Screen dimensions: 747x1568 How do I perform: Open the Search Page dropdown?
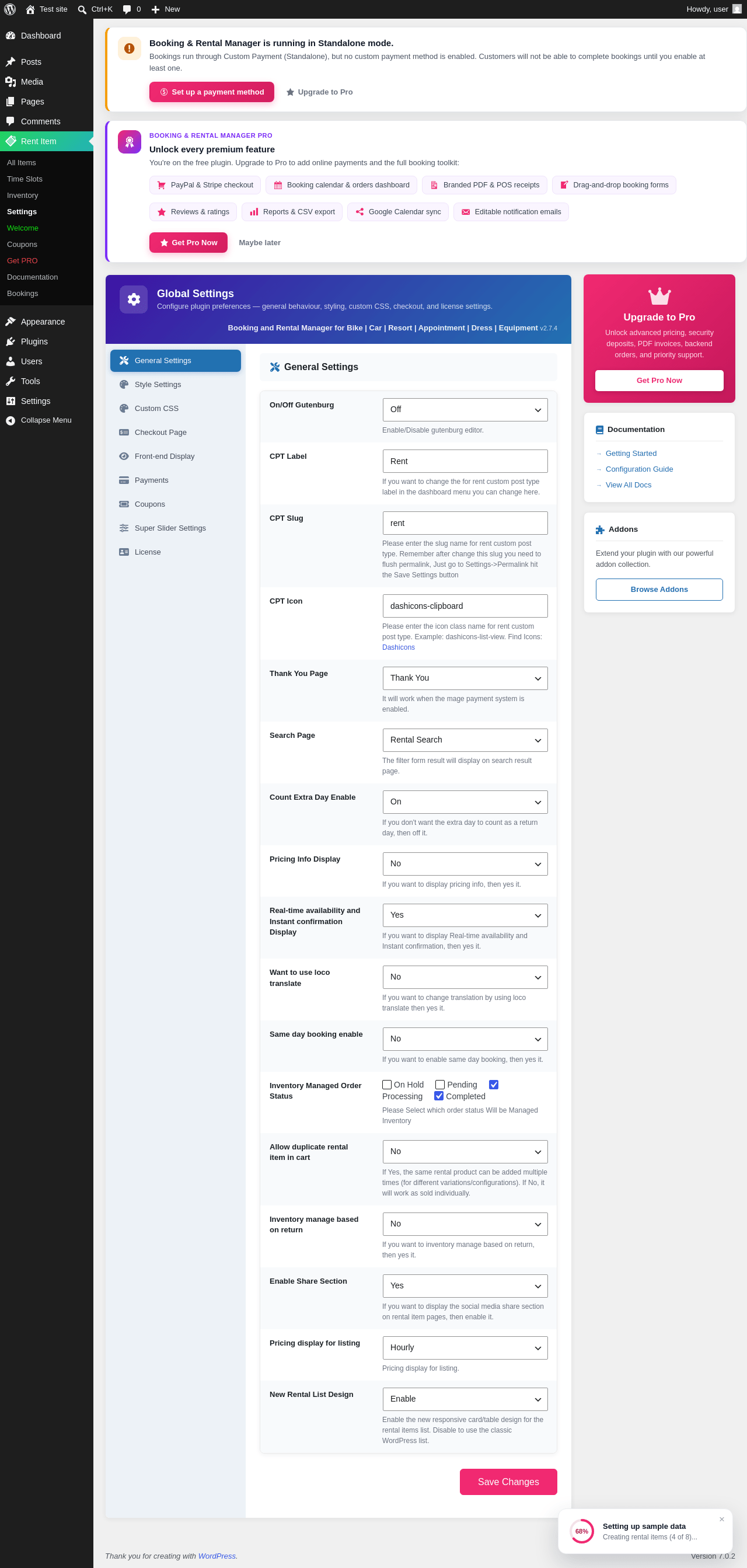(465, 740)
